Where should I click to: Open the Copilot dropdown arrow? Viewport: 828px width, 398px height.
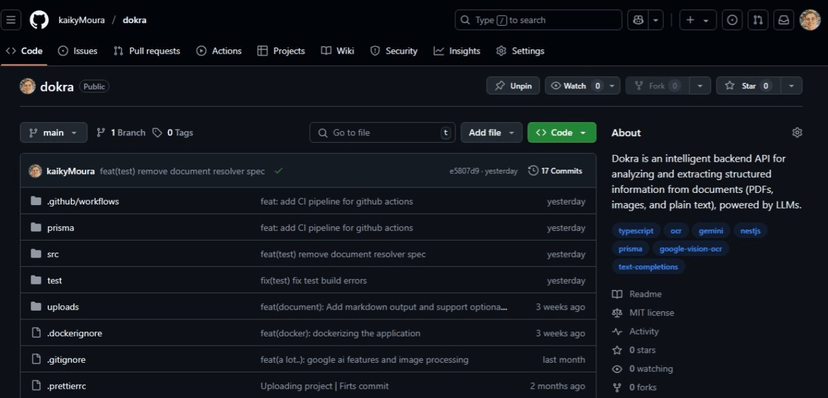coord(655,20)
